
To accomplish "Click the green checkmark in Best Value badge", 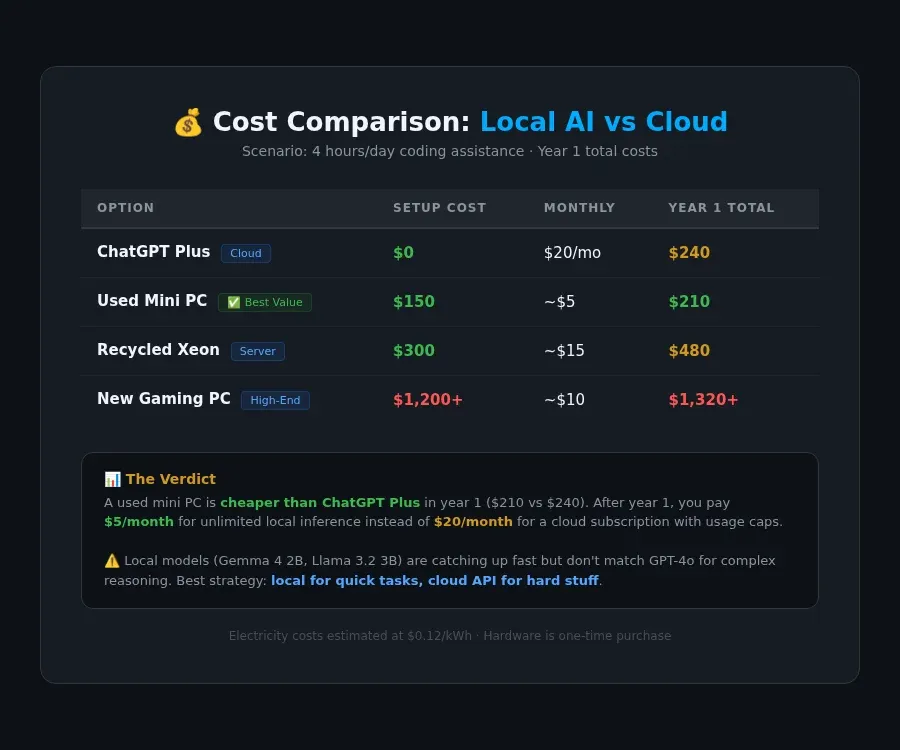I will coord(234,302).
